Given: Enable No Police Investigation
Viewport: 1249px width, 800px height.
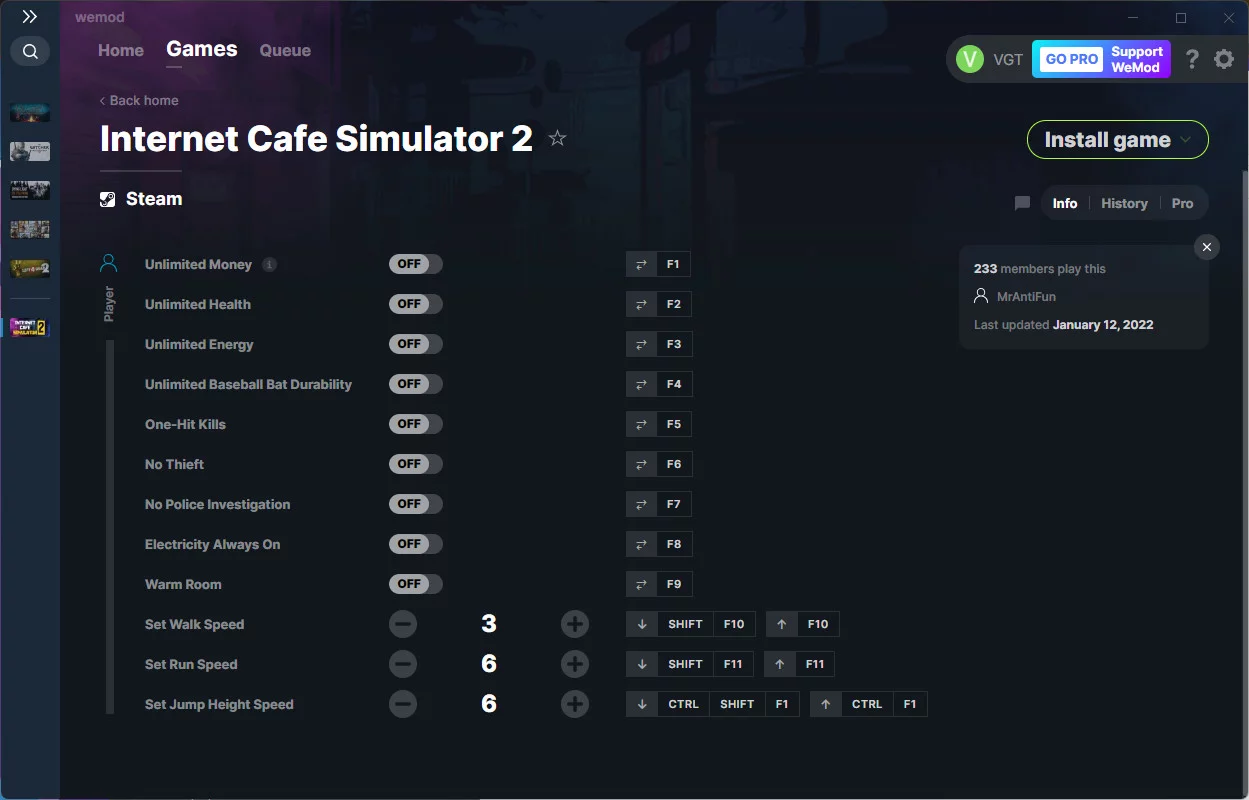Looking at the screenshot, I should (x=416, y=504).
